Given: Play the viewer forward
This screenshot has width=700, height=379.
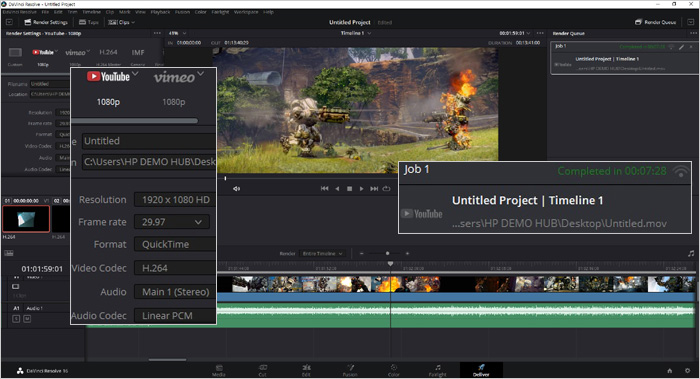Looking at the screenshot, I should [362, 189].
